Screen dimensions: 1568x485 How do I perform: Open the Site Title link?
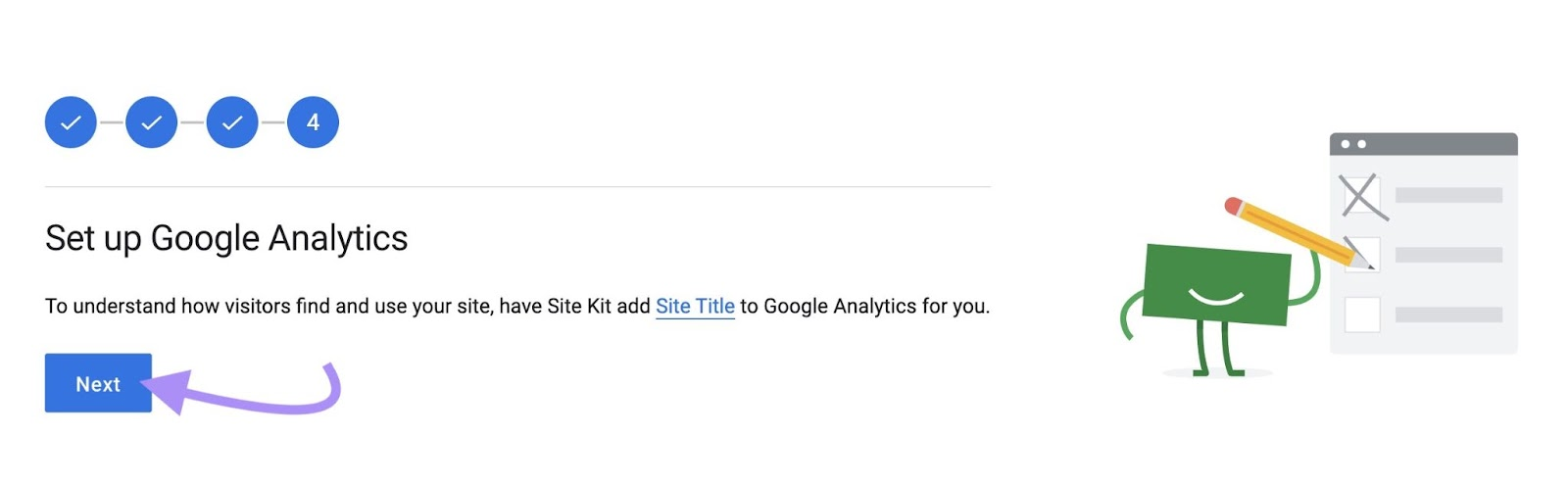(695, 307)
